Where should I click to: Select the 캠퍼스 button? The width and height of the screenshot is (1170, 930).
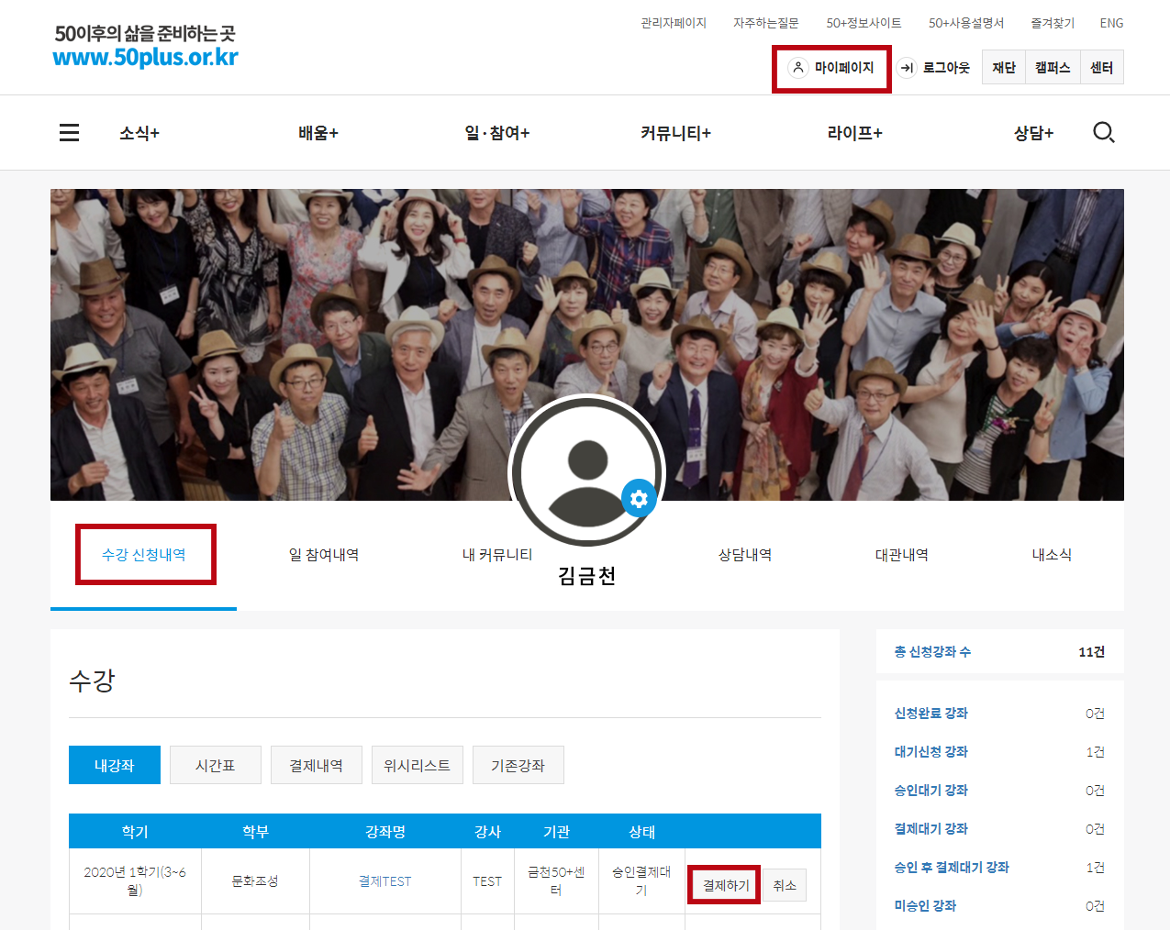1053,67
